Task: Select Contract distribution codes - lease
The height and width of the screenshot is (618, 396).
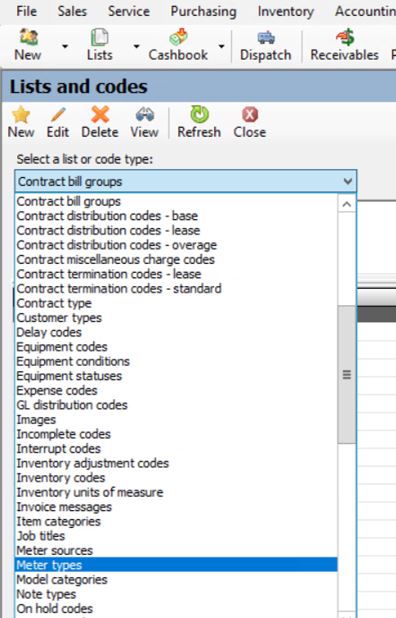Action: tap(176, 231)
